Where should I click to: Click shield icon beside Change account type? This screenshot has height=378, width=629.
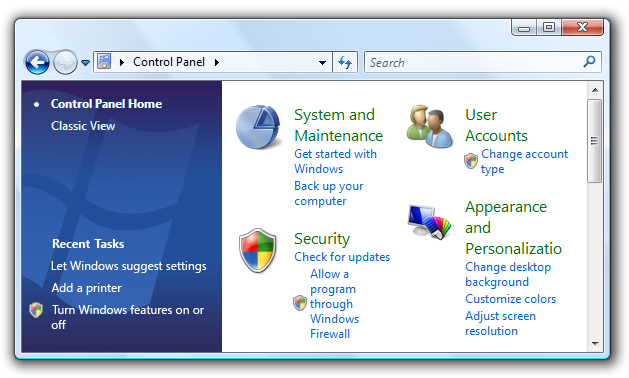click(x=471, y=161)
